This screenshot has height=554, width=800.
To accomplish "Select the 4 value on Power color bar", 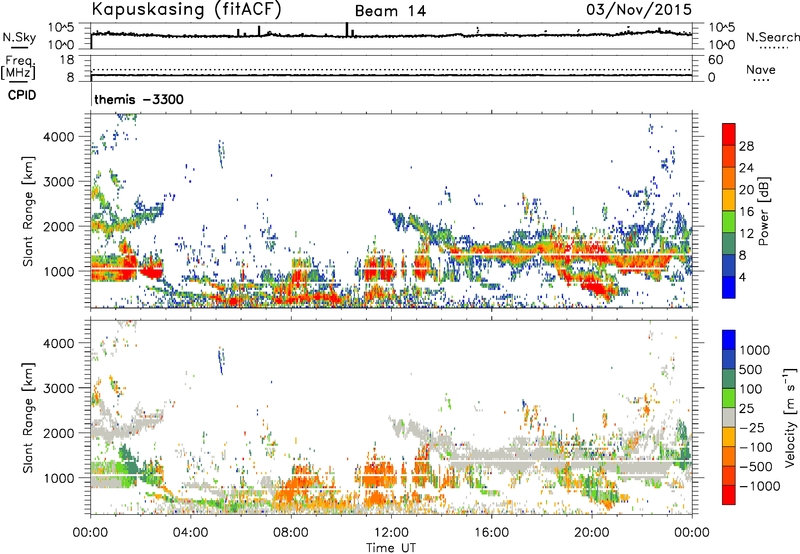I will (742, 277).
